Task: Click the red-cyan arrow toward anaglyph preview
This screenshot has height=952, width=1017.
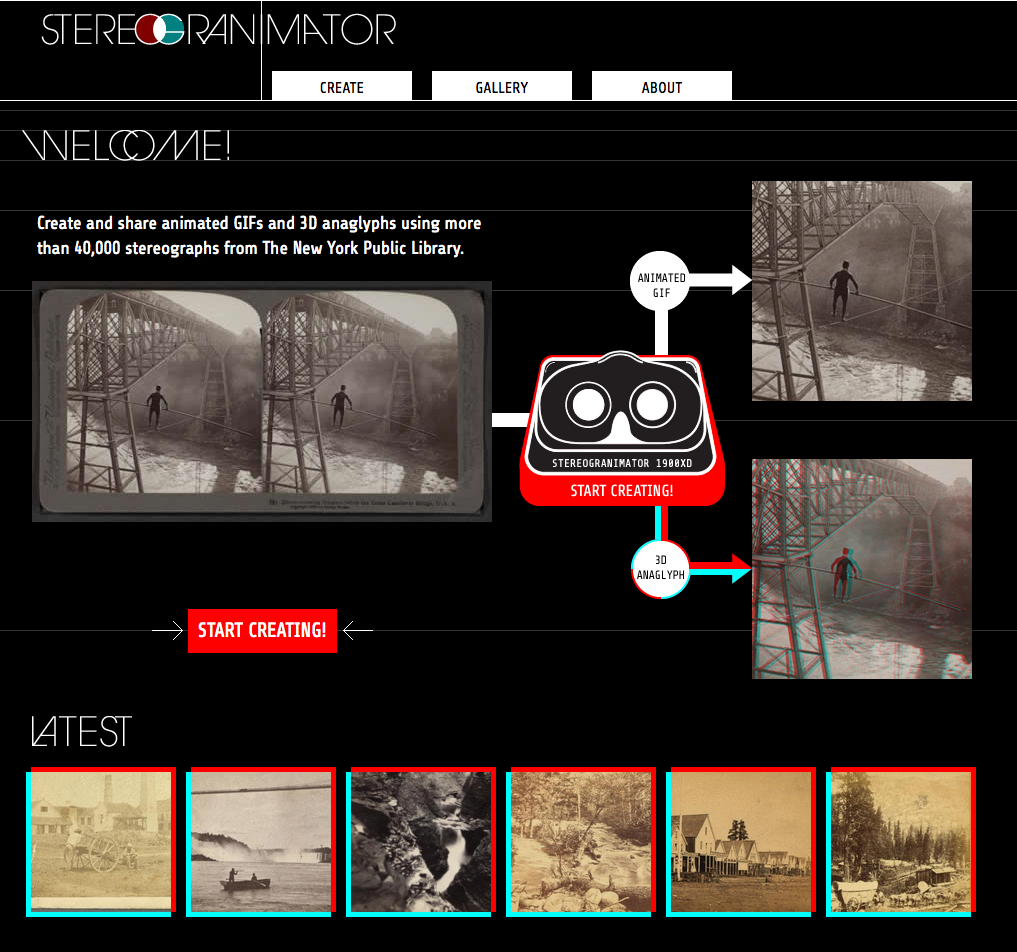Action: (722, 568)
